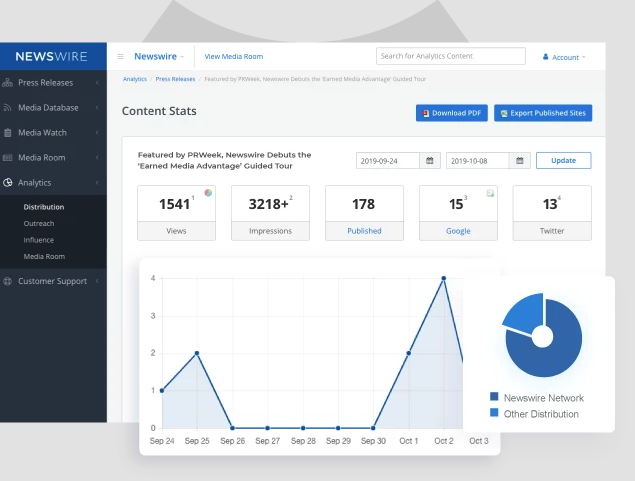Viewport: 635px width, 481px height.
Task: Click the Press Releases sidebar icon
Action: [x=7, y=83]
